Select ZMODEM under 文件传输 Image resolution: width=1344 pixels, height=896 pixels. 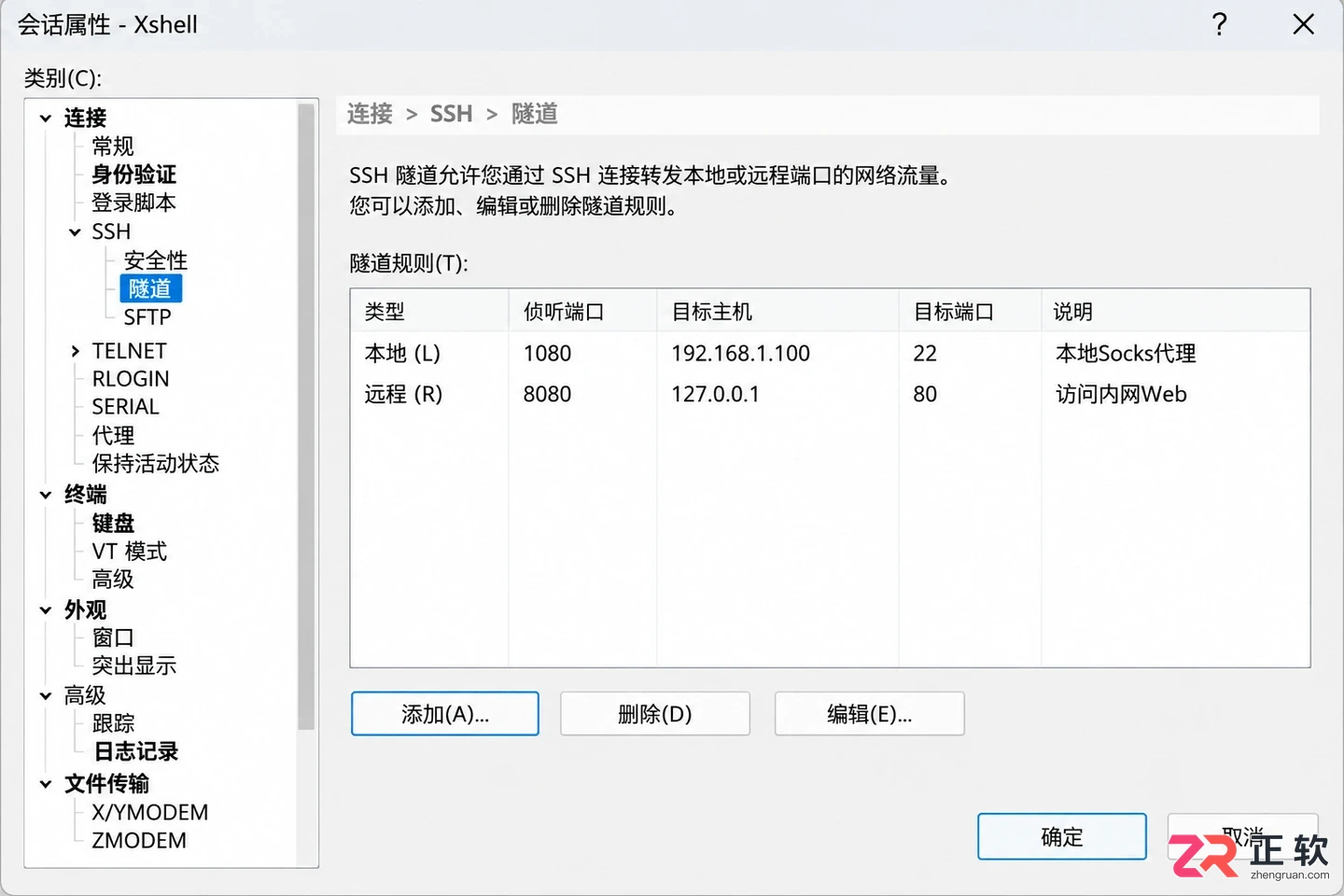[139, 841]
